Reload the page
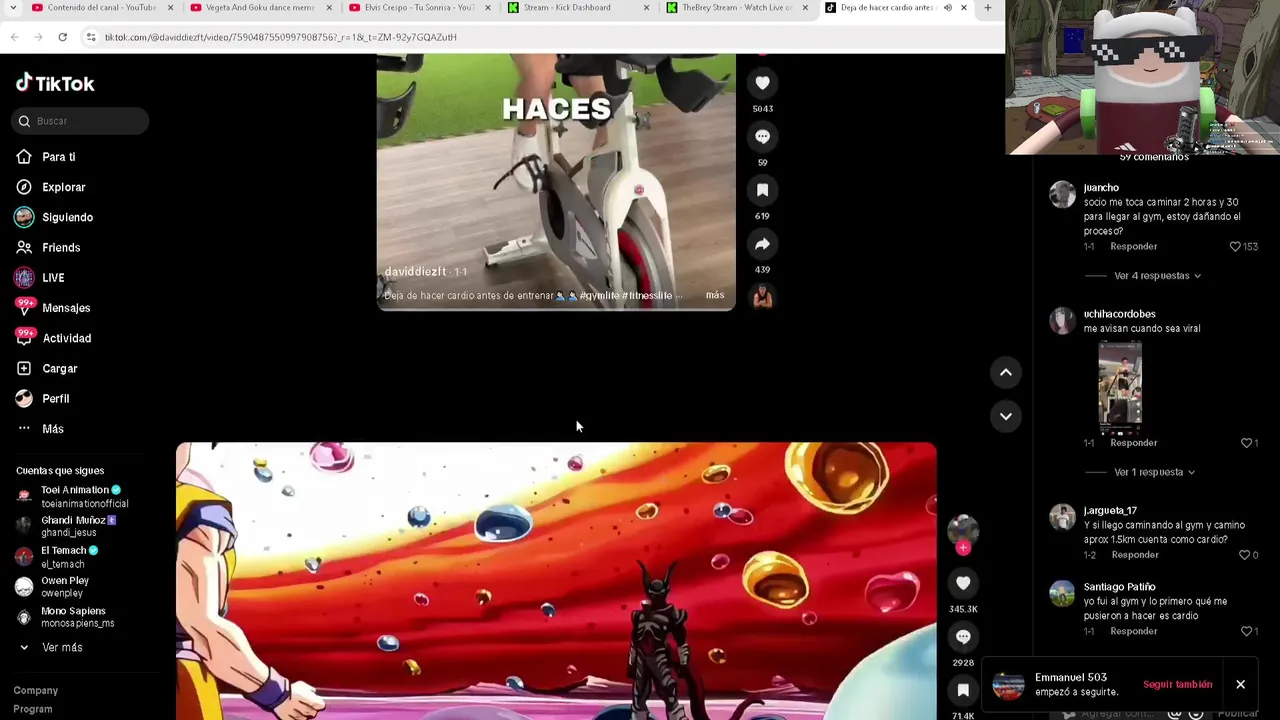Screen dimensions: 1280x720 pyautogui.click(x=62, y=37)
